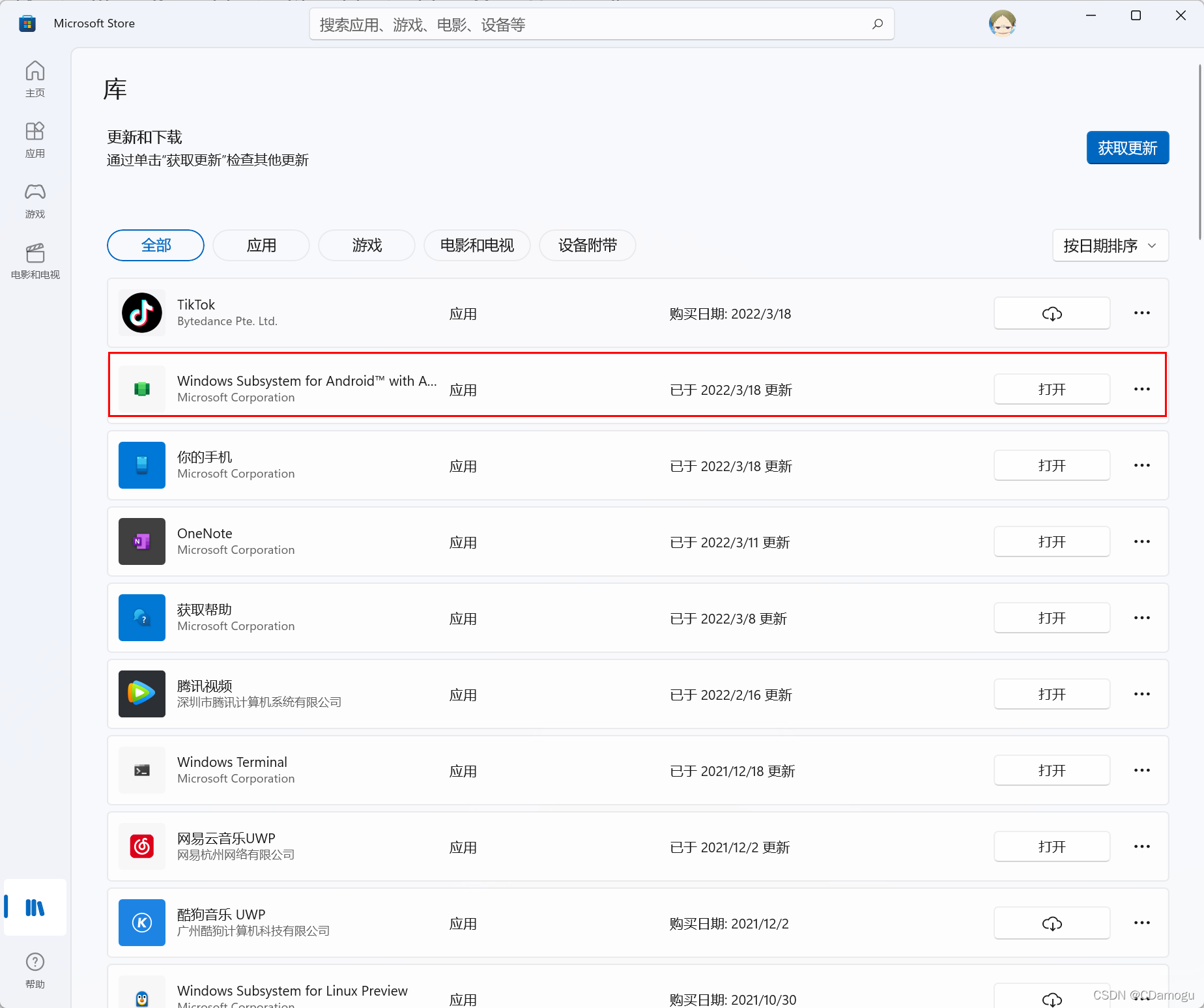Click the TikTok app name text
This screenshot has height=1008, width=1204.
tap(196, 304)
